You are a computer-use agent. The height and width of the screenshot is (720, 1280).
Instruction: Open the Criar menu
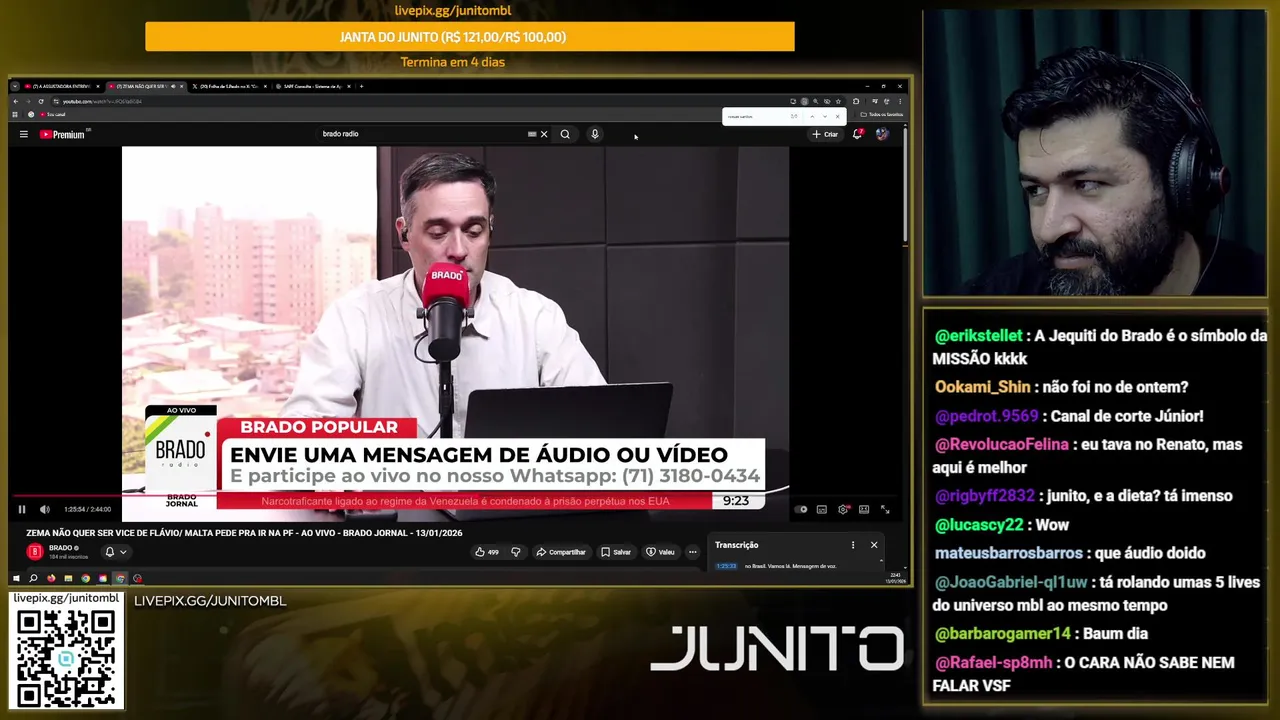(826, 134)
